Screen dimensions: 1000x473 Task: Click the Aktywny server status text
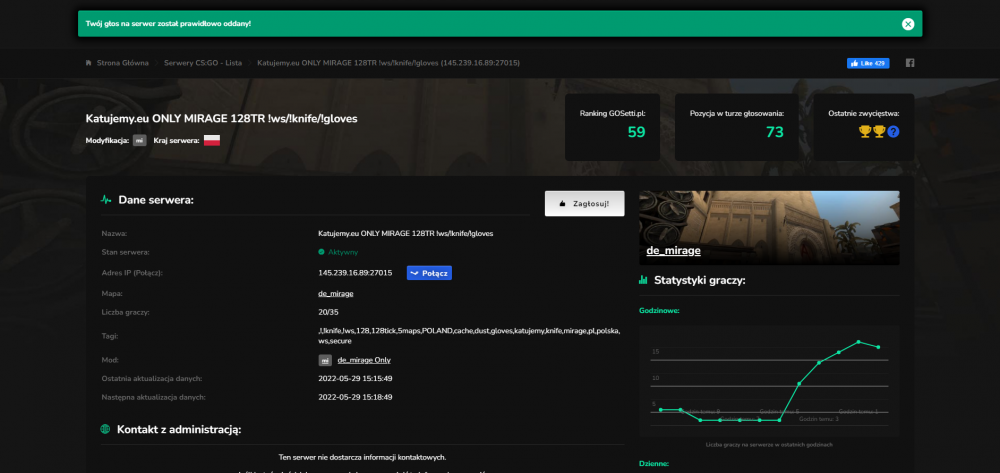tap(343, 252)
